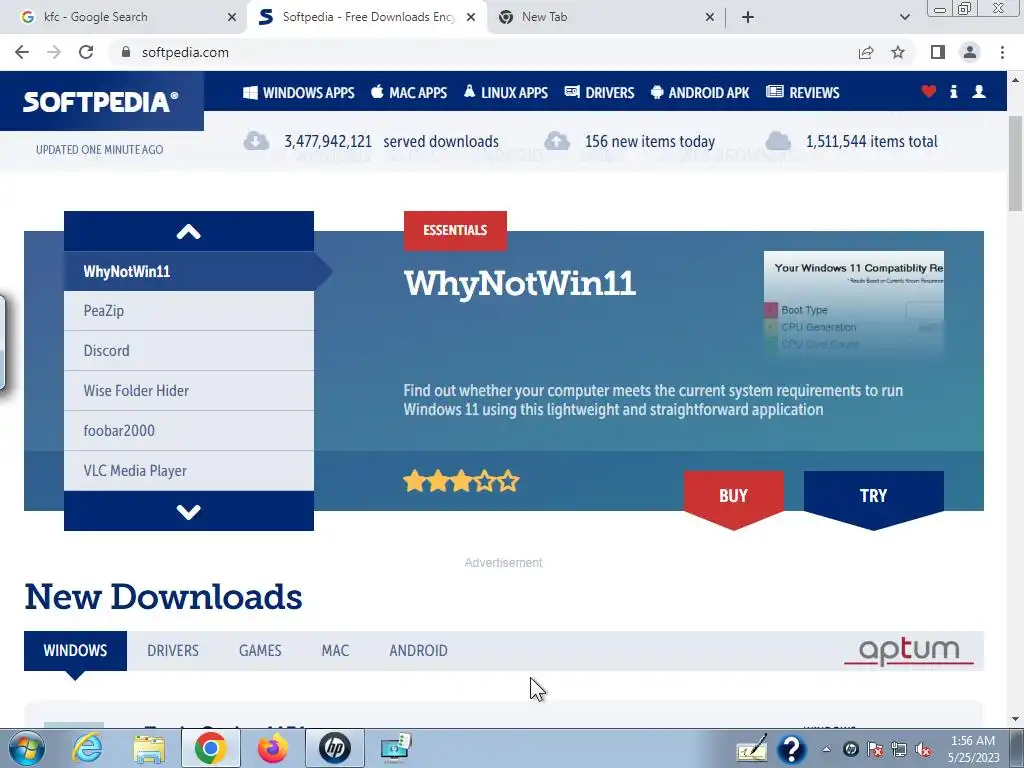Viewport: 1024px width, 768px height.
Task: Click the star rating for WhyNotWin11
Action: pyautogui.click(x=461, y=482)
